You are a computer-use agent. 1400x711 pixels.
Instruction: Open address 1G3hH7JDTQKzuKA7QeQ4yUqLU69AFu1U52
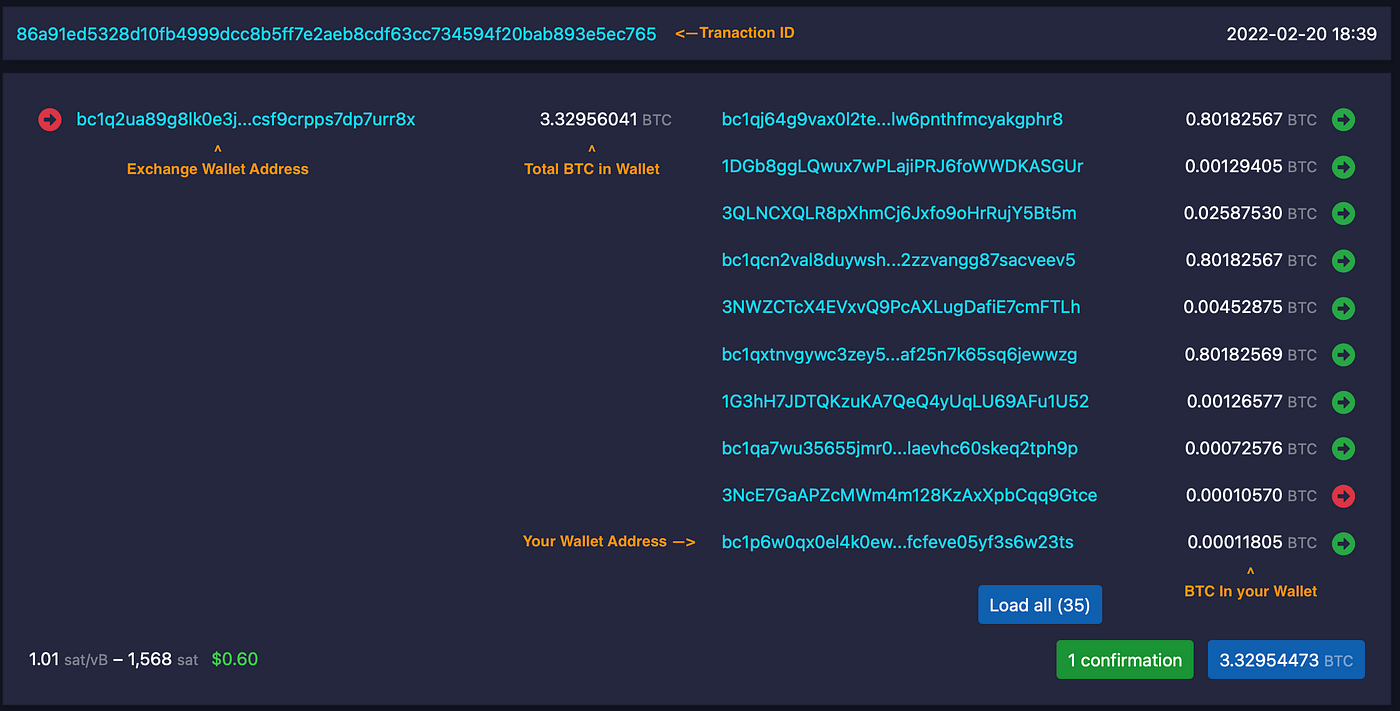[905, 401]
